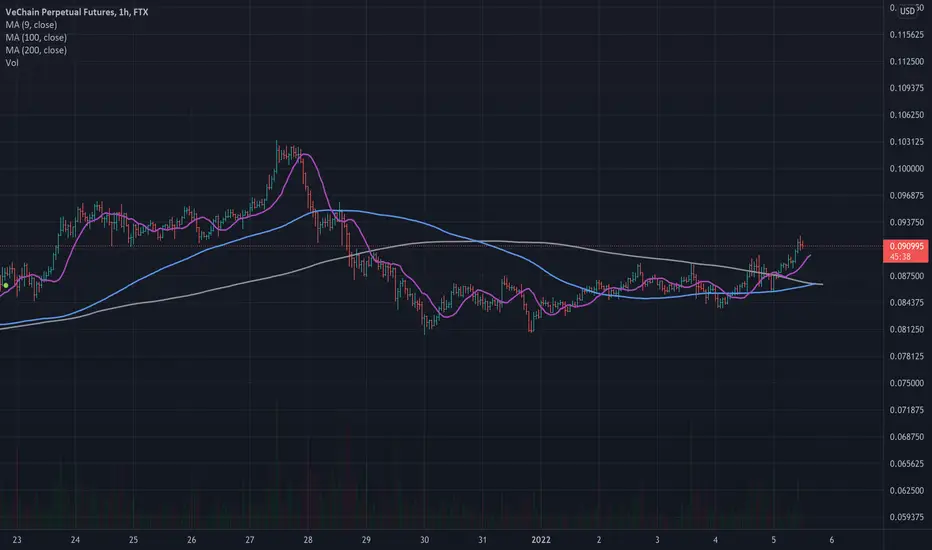932x550 pixels.
Task: Click the 0.059375 price axis label
Action: 906,517
